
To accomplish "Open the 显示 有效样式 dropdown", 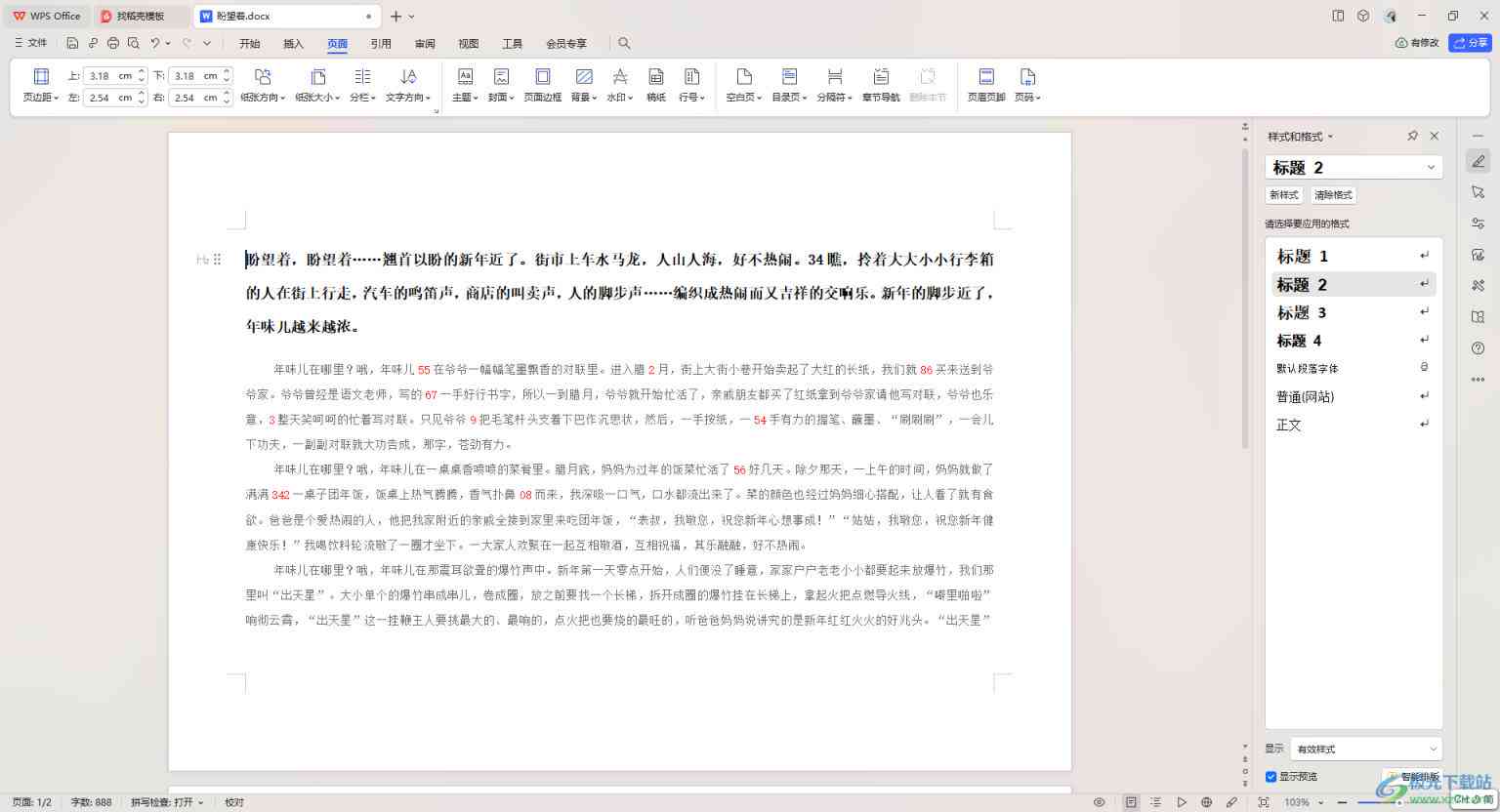I will click(x=1366, y=749).
